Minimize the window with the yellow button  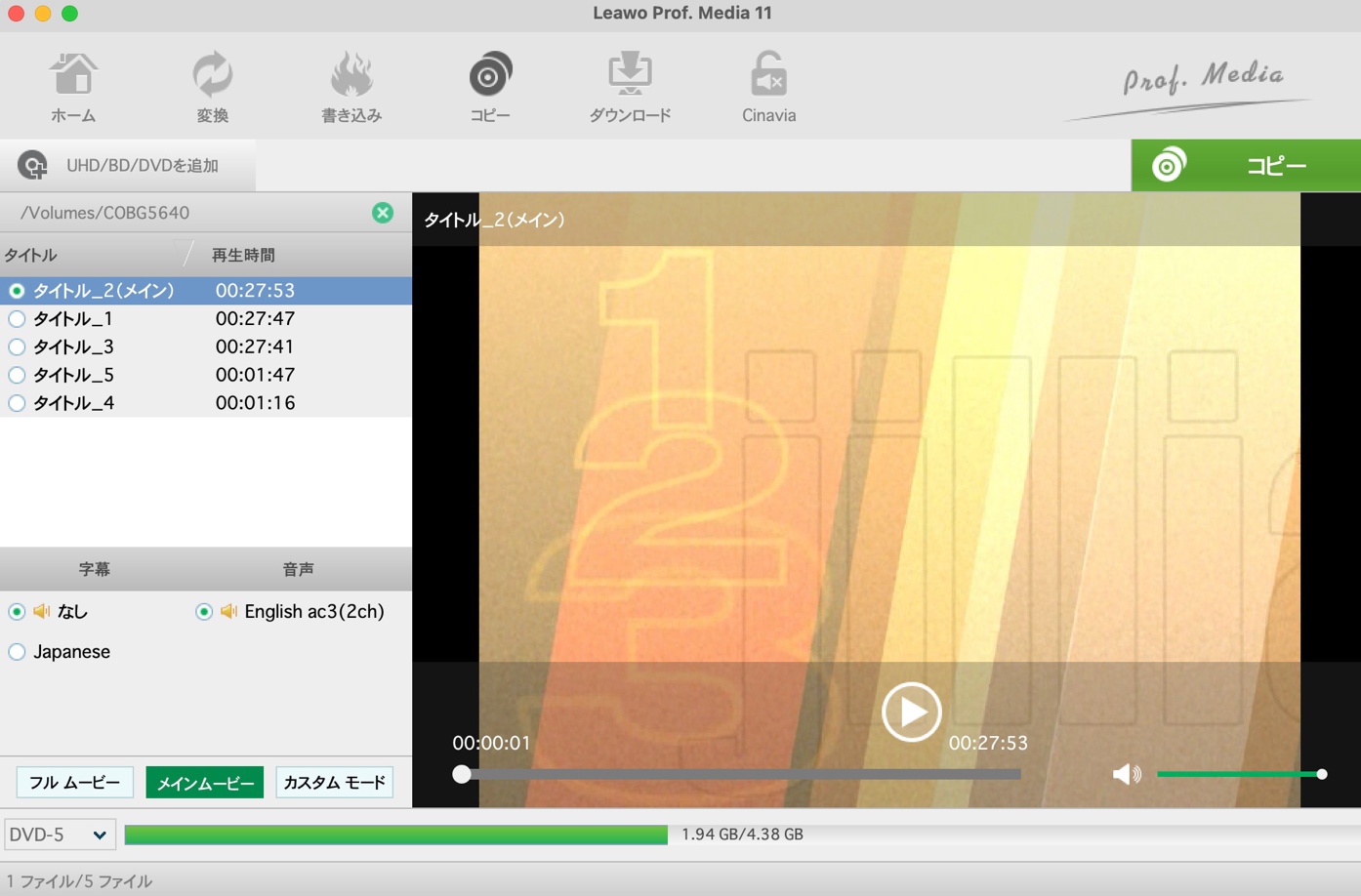coord(43,14)
